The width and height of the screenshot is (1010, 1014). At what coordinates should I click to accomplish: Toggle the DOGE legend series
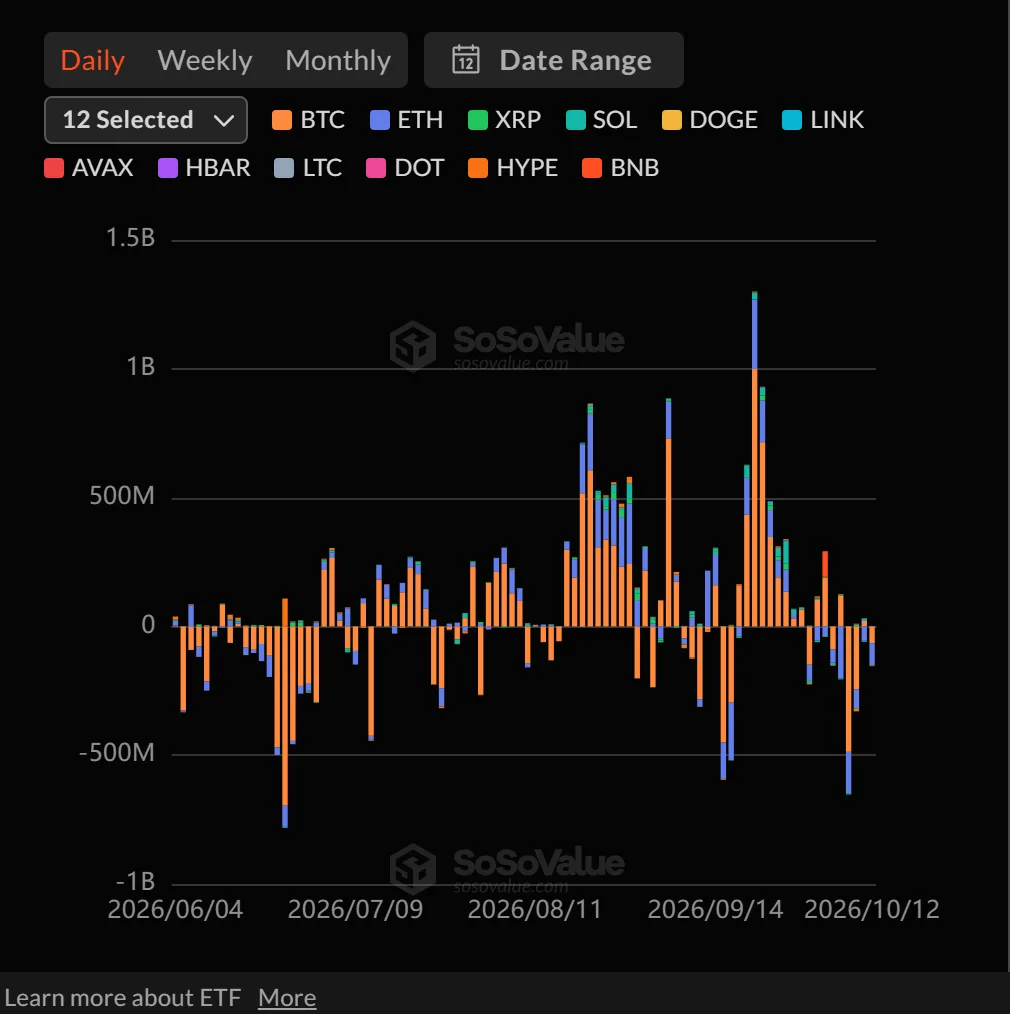709,120
